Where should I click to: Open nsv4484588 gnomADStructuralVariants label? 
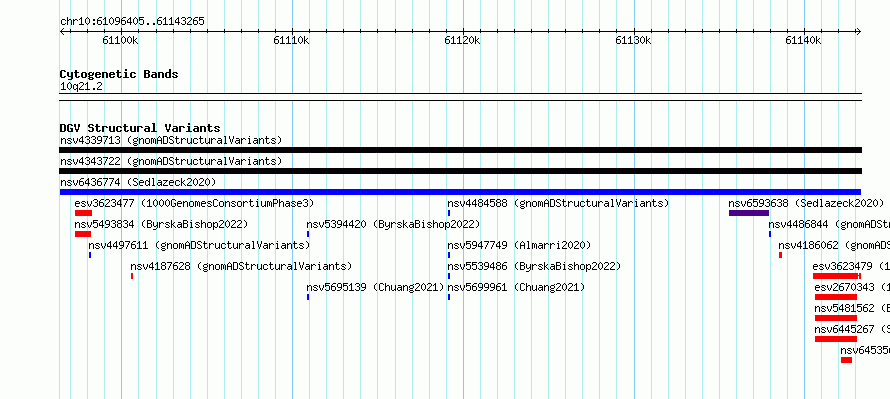[x=559, y=203]
